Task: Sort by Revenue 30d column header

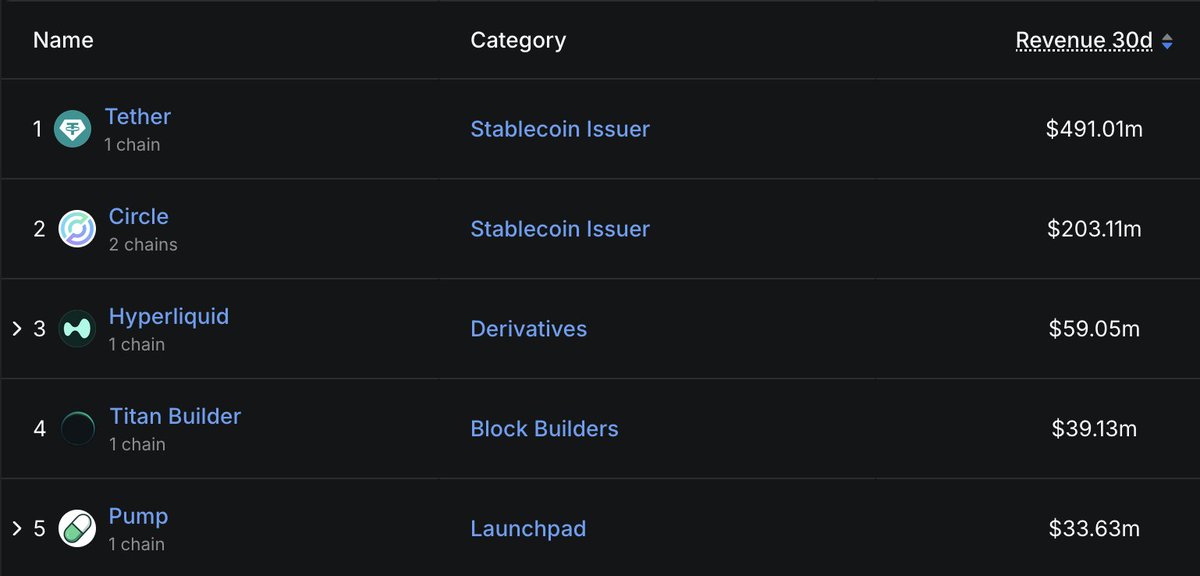Action: (1083, 41)
